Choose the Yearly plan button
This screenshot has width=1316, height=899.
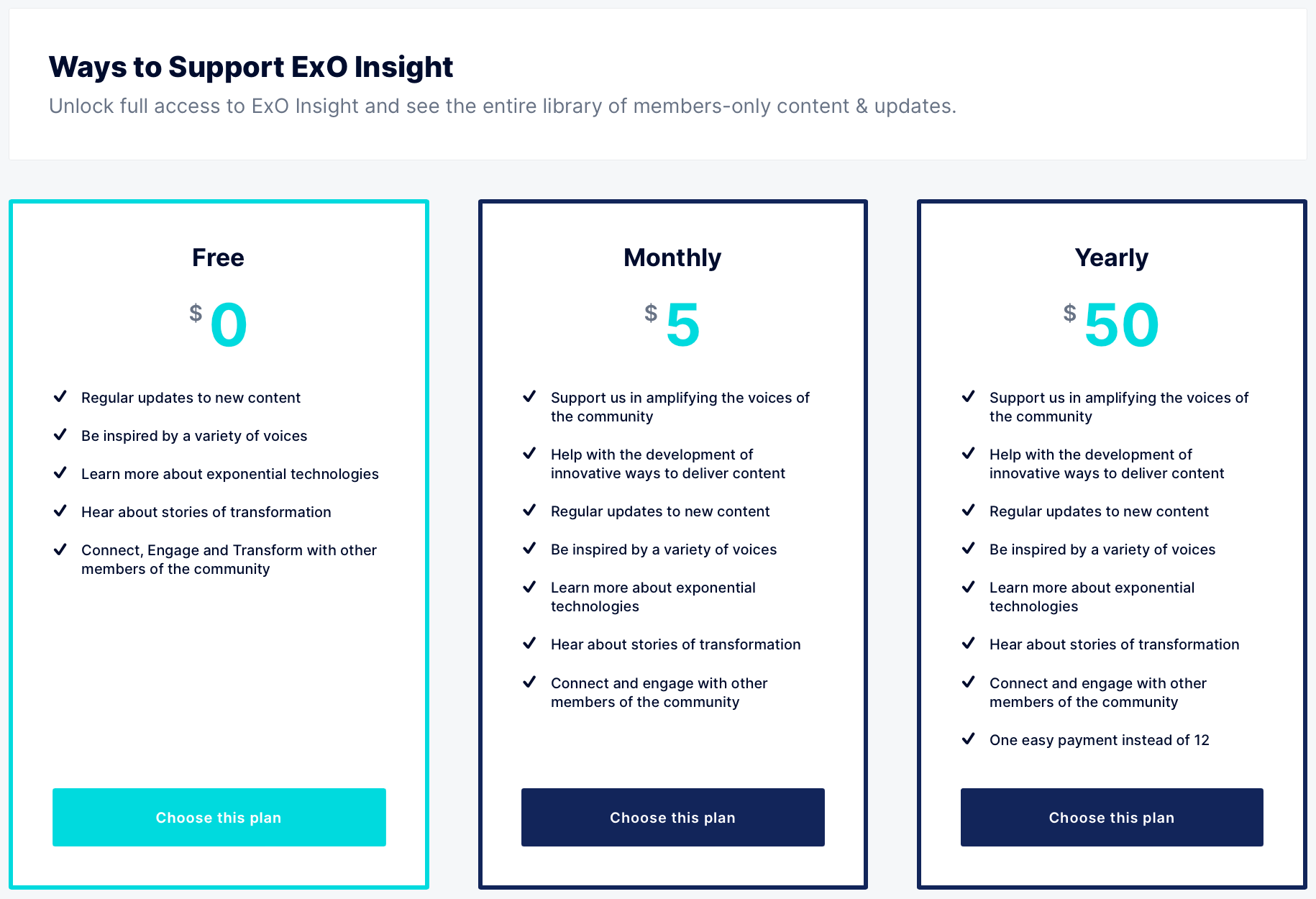pos(1112,817)
